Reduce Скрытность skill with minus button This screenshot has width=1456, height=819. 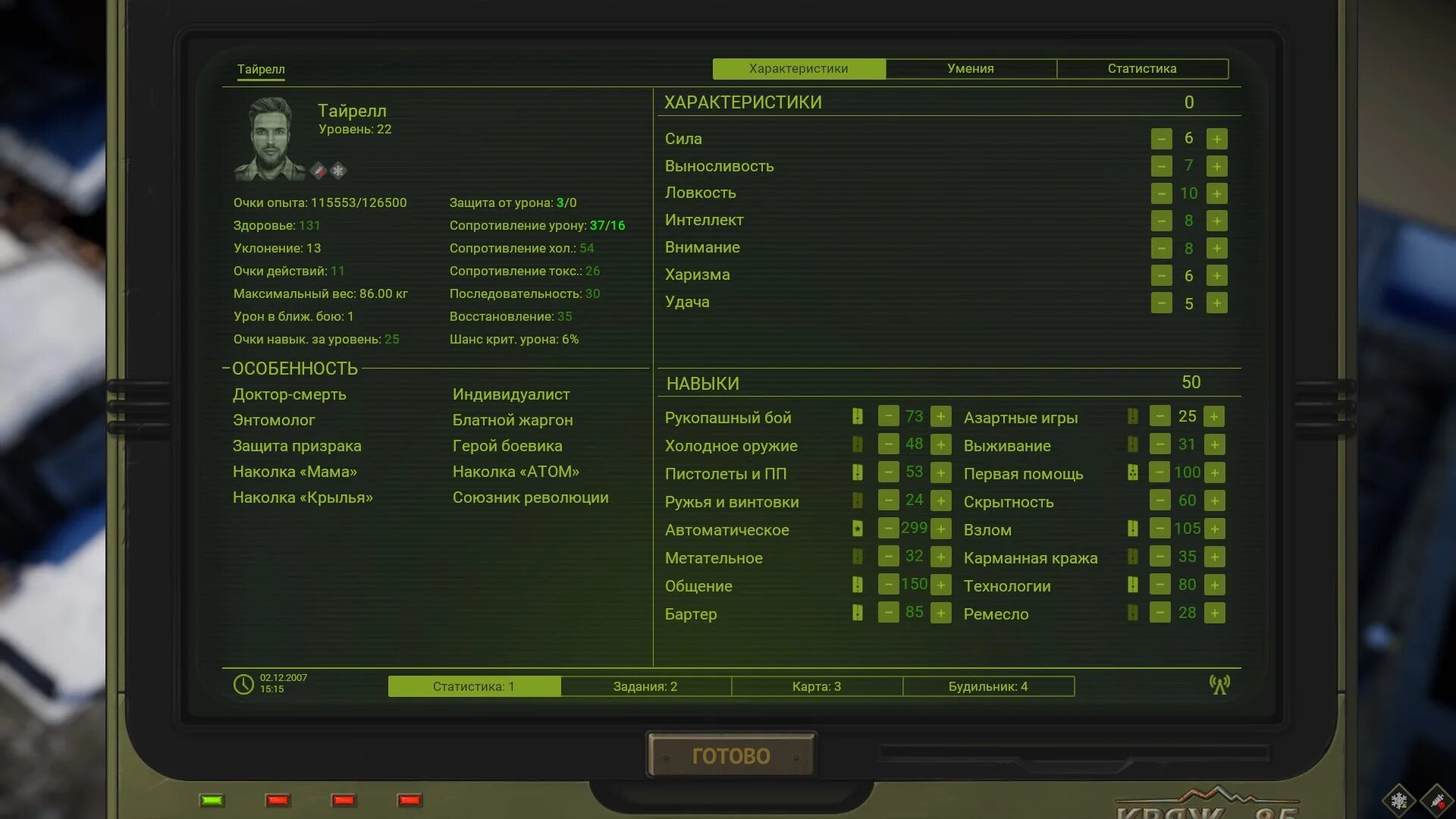pos(1159,500)
